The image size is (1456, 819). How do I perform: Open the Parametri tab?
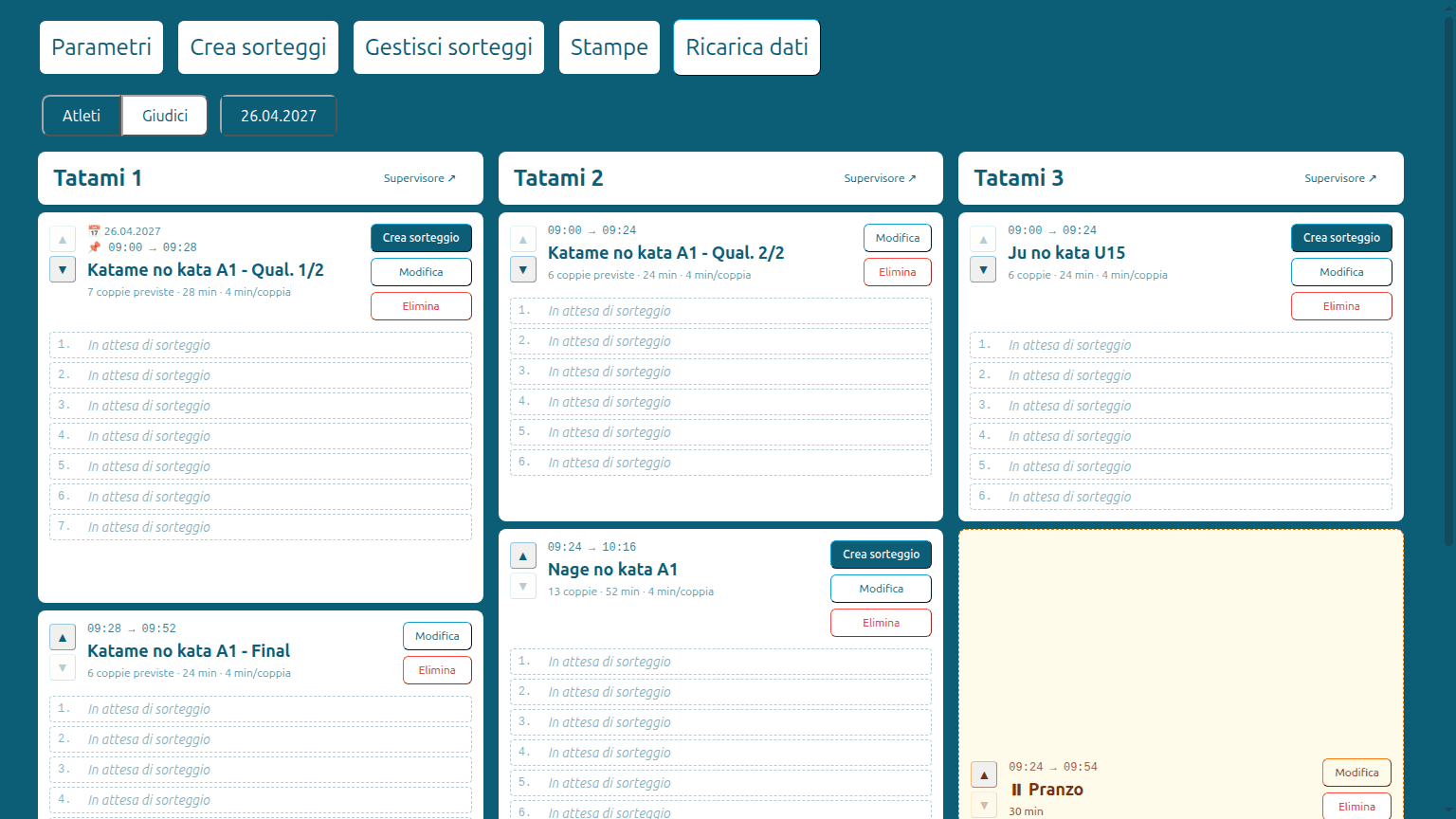pos(101,47)
